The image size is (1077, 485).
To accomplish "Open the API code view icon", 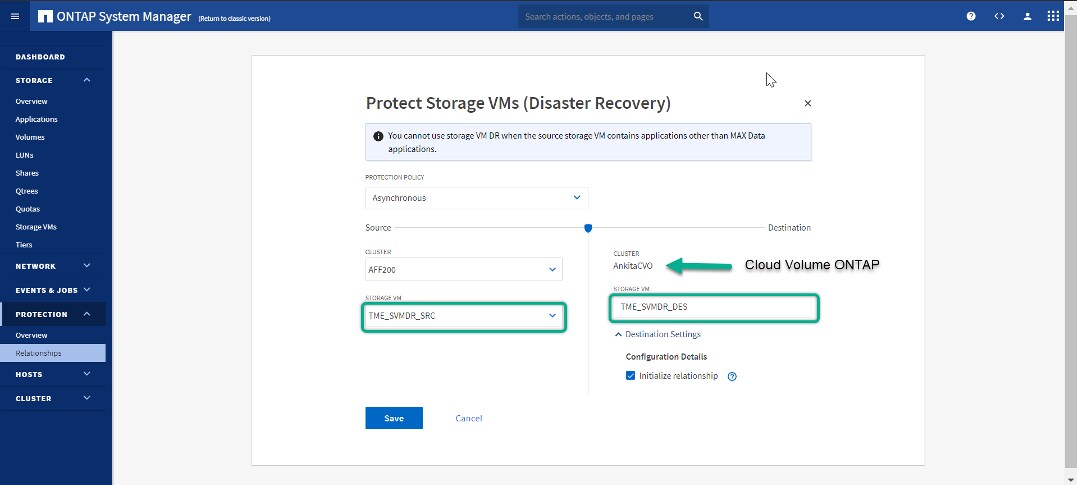I will (x=998, y=16).
